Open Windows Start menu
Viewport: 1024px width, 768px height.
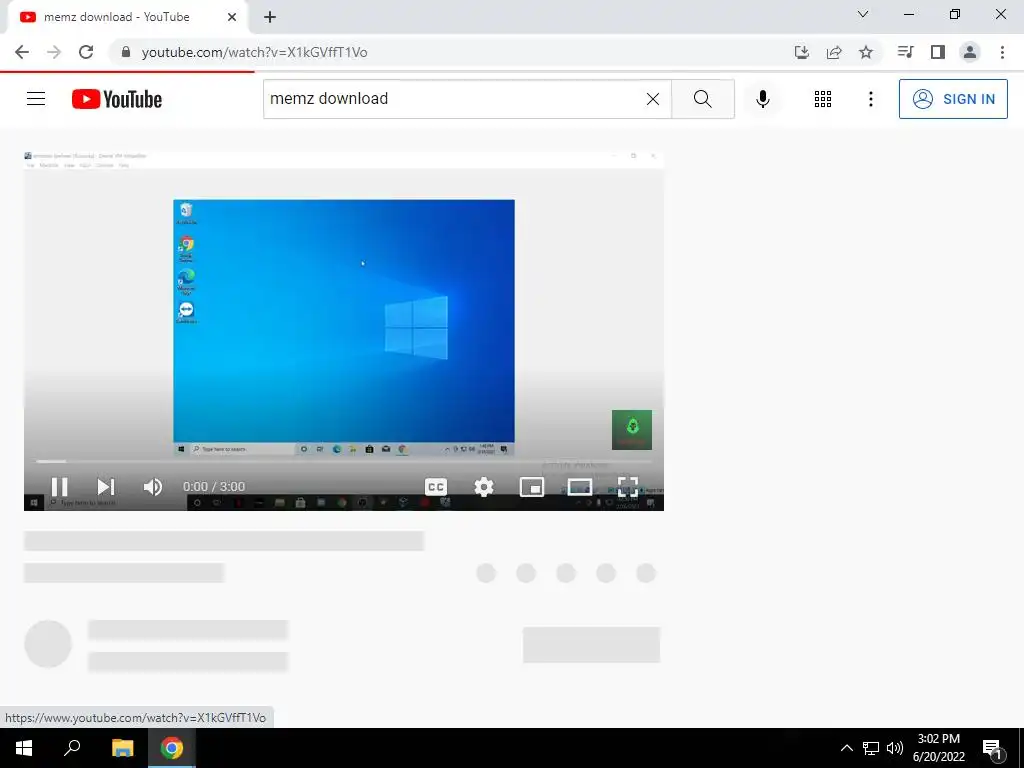(24, 748)
